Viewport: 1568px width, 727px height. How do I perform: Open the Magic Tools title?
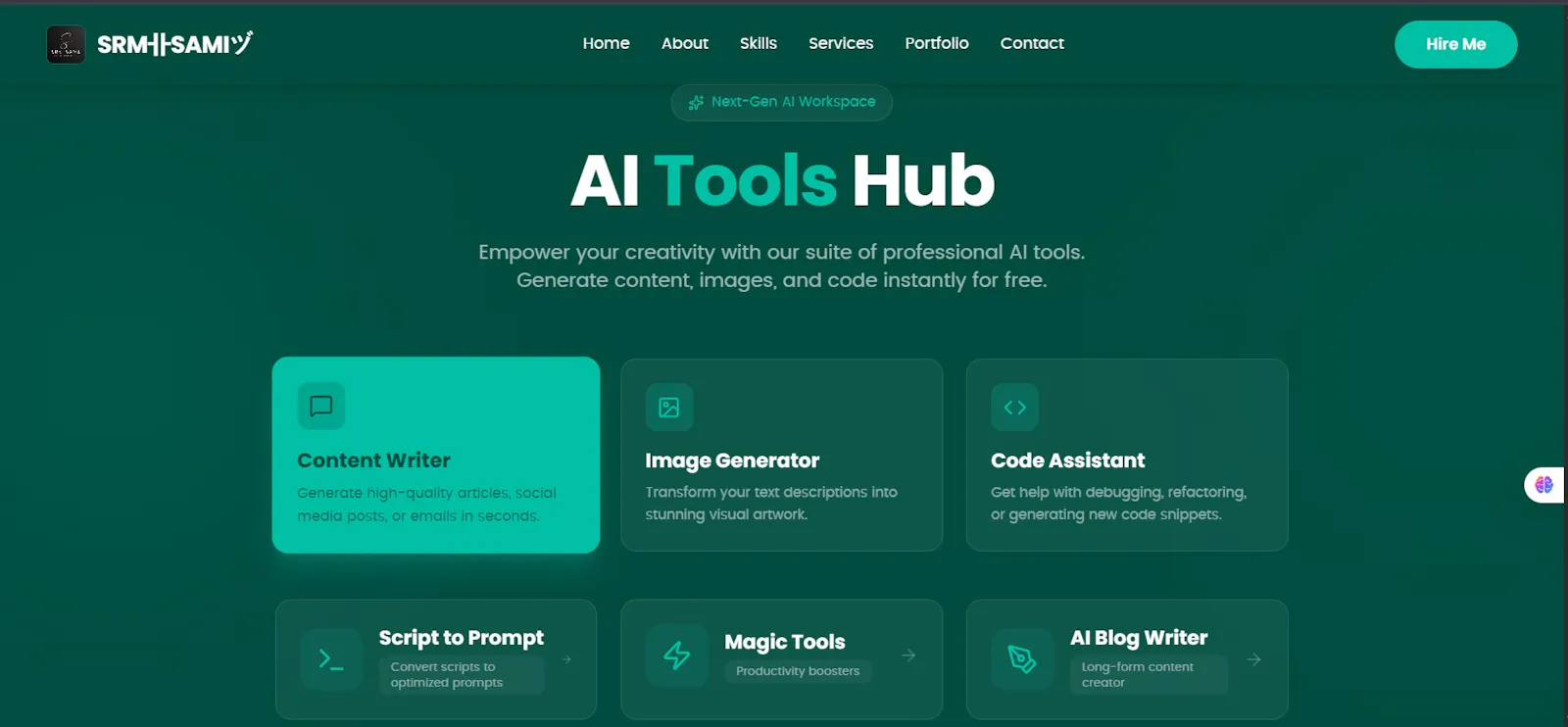[784, 642]
